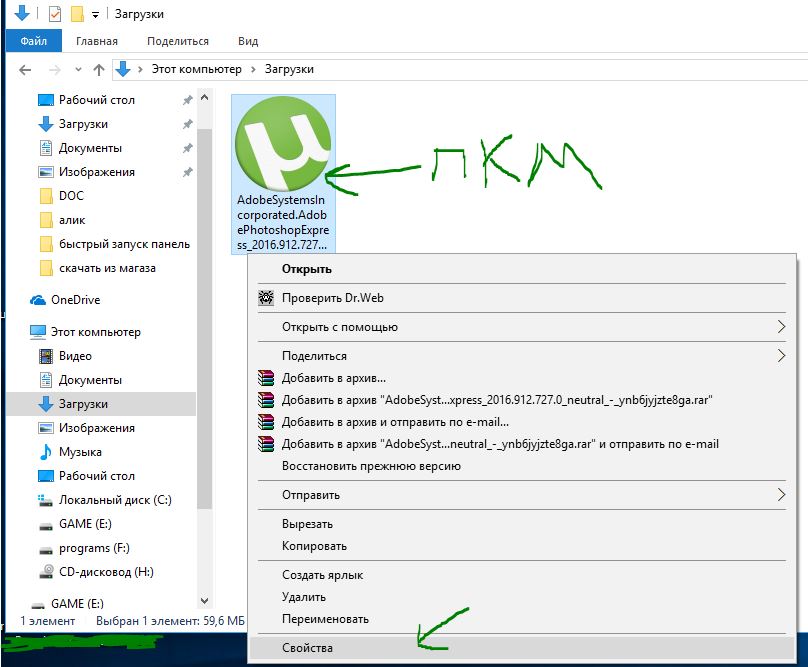Click Загрузки breadcrumb in address bar

[289, 69]
